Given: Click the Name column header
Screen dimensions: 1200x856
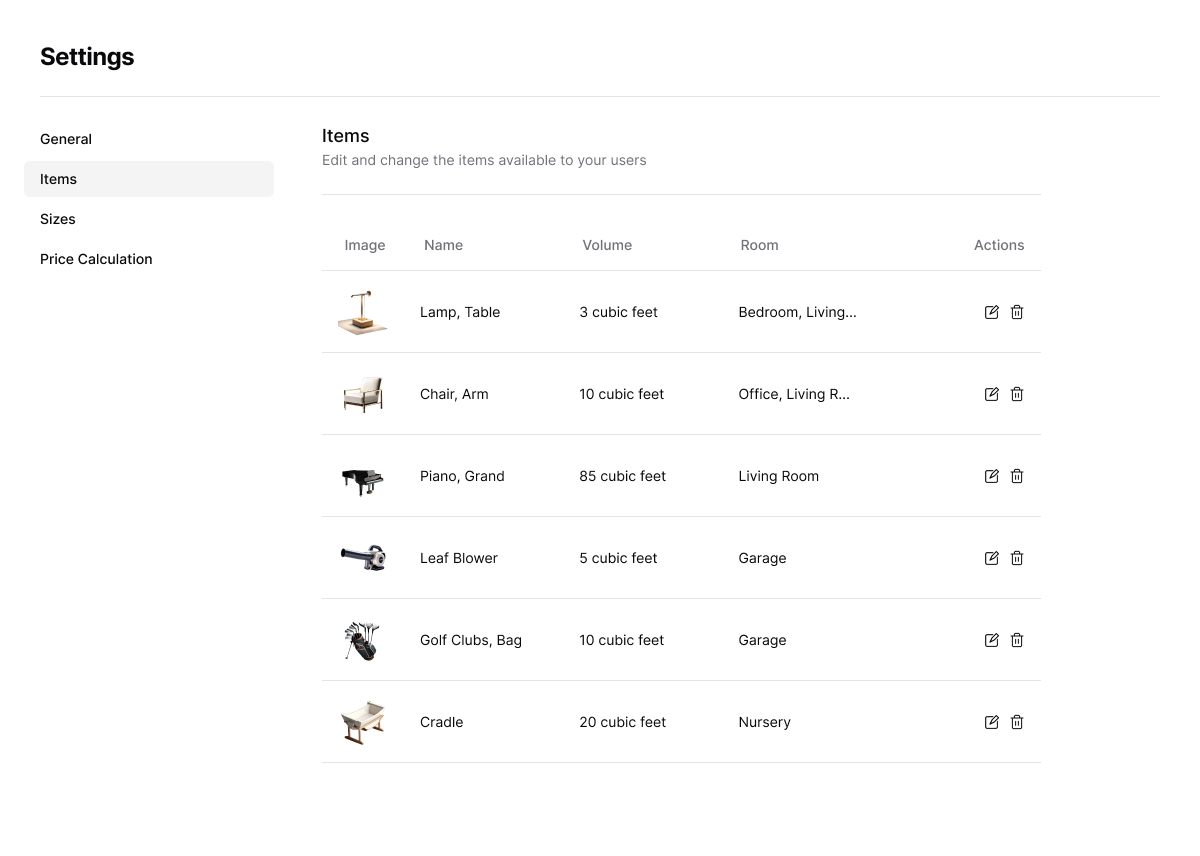Looking at the screenshot, I should [443, 245].
